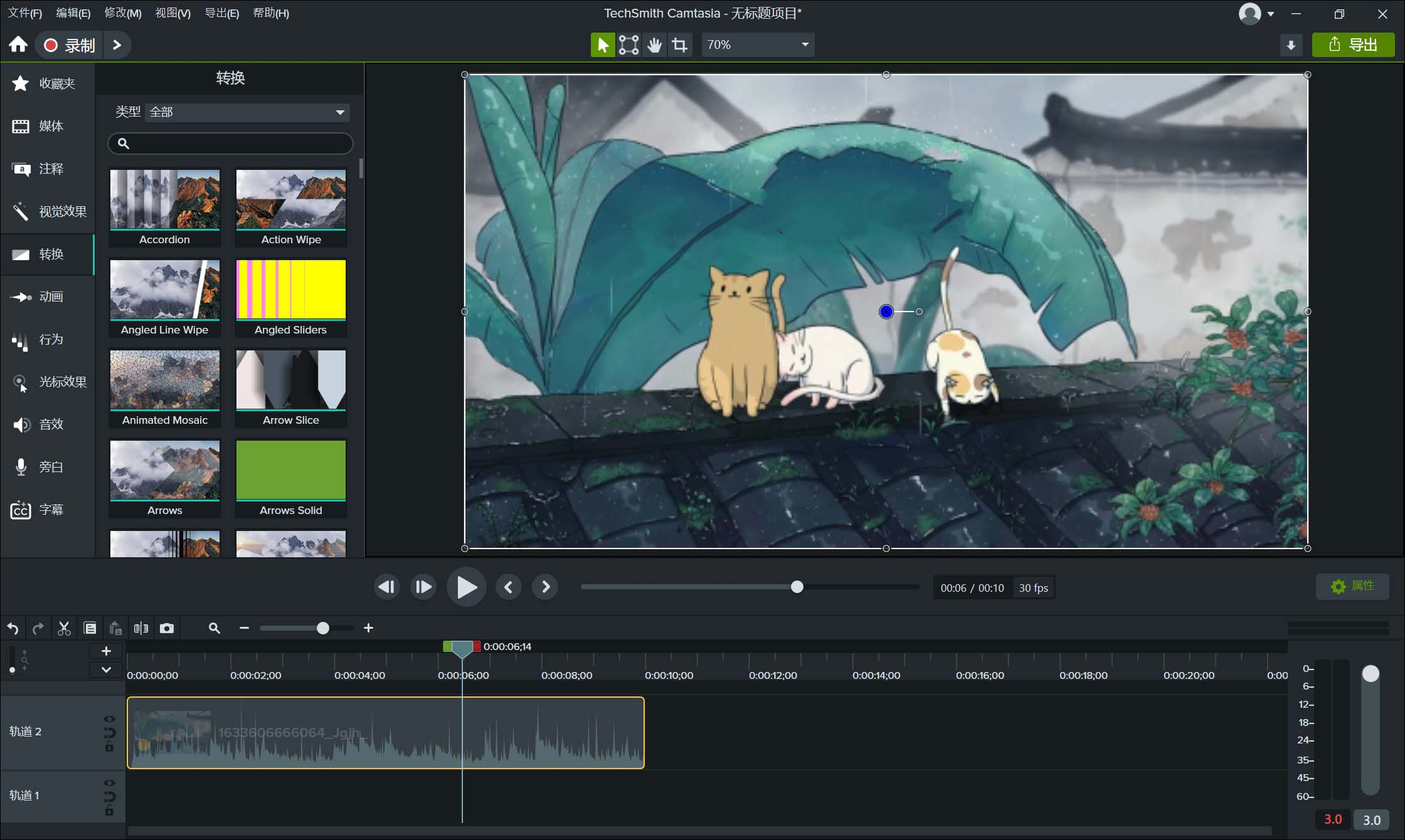Copy the selected clip
1405x840 pixels.
pyautogui.click(x=90, y=628)
